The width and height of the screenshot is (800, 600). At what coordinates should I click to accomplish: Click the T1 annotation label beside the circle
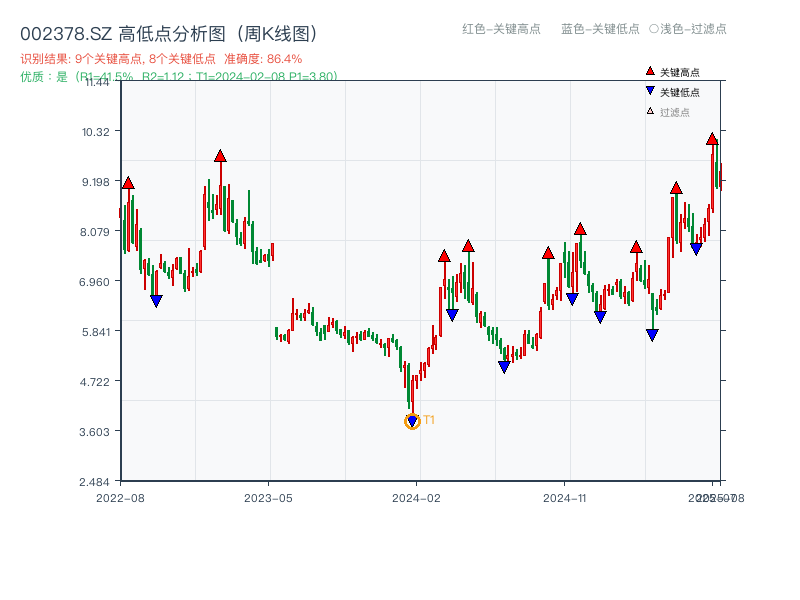click(x=429, y=420)
